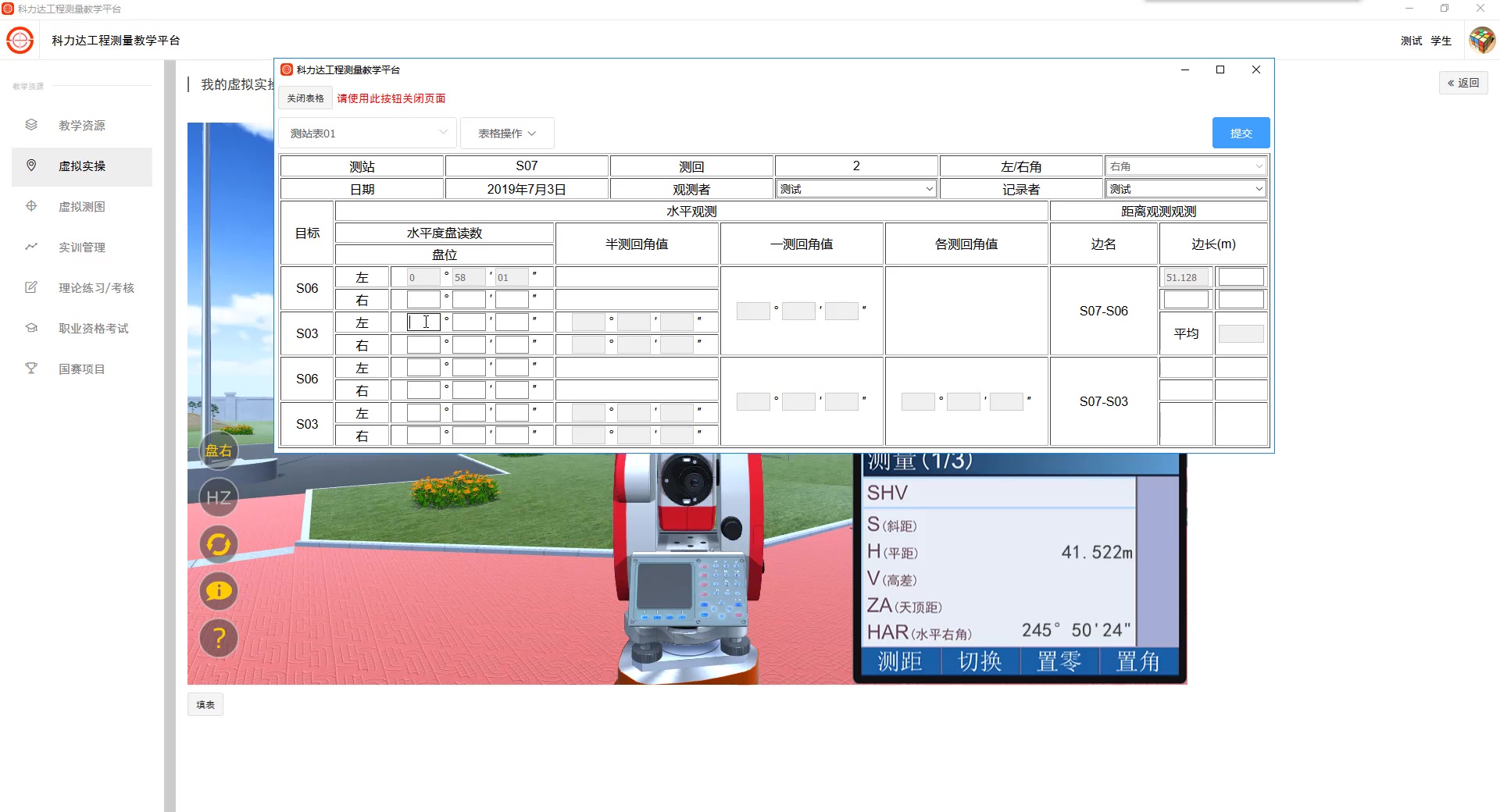Open the 表格操作 dropdown menu
The width and height of the screenshot is (1500, 812).
pos(507,134)
